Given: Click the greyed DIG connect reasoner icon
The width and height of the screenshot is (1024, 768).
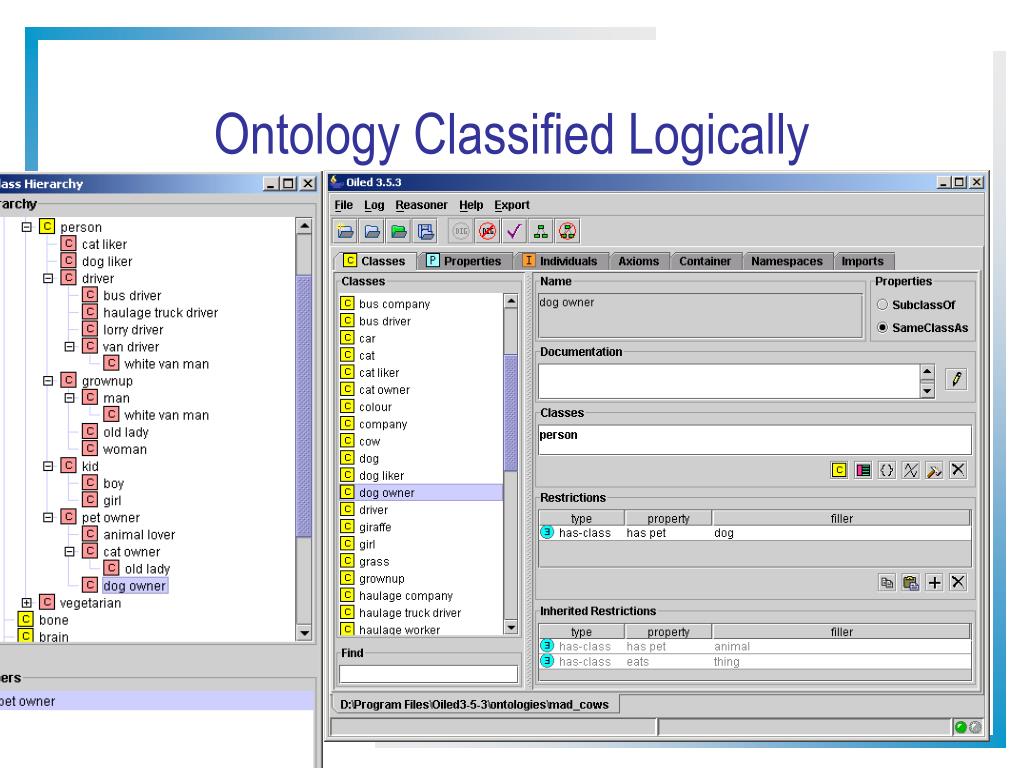Looking at the screenshot, I should (x=461, y=231).
